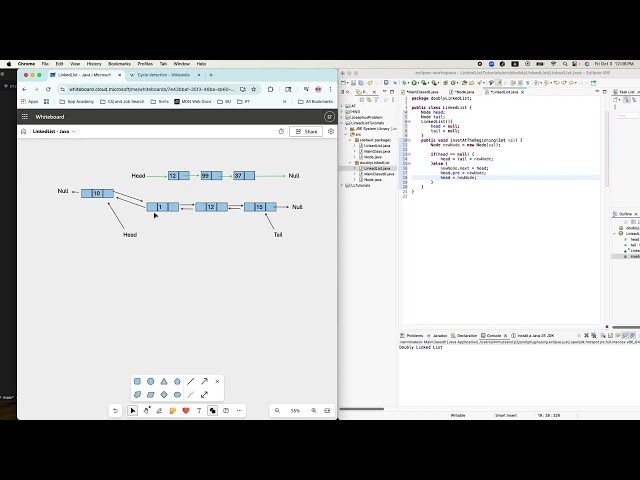This screenshot has width=640, height=480.
Task: Select the diamond shape
Action: pyautogui.click(x=164, y=394)
